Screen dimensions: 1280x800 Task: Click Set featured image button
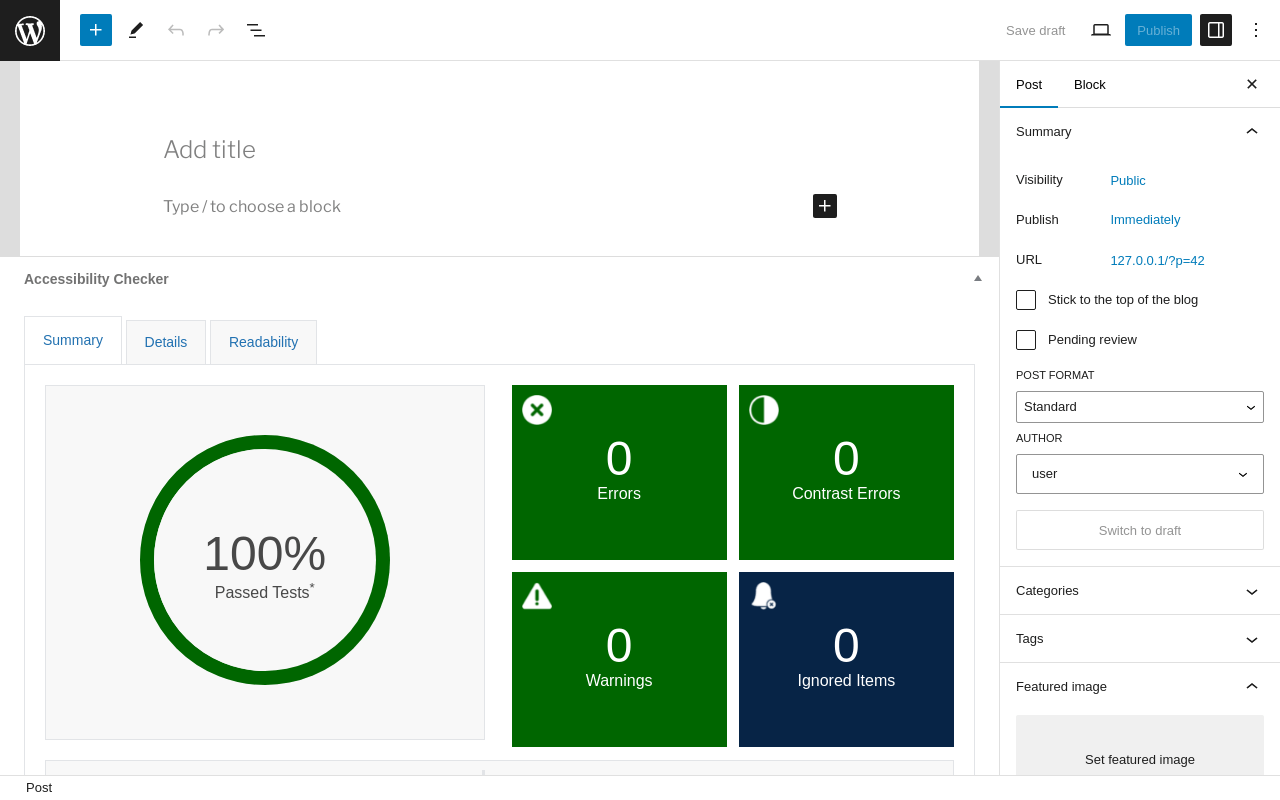(x=1140, y=759)
